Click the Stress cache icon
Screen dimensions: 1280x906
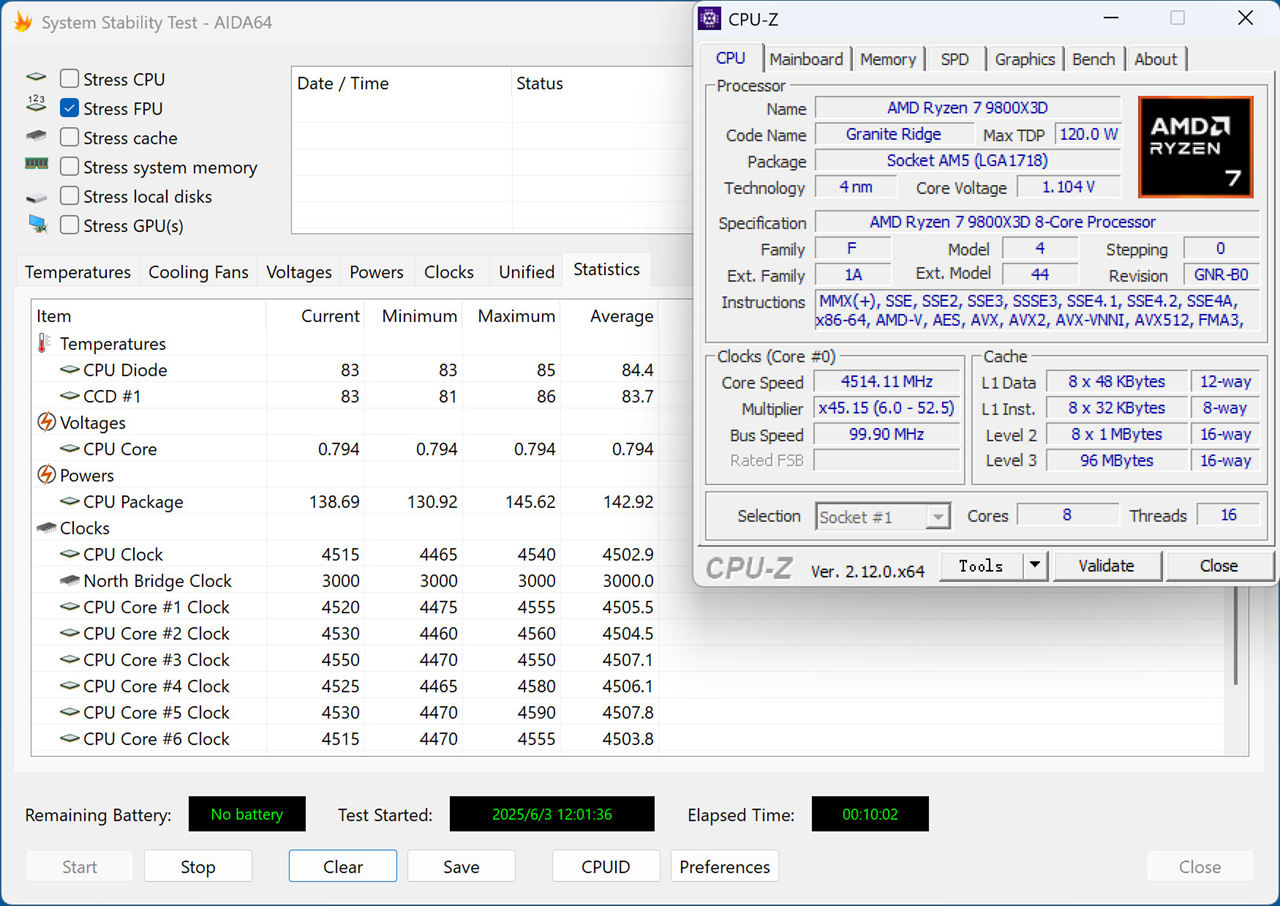coord(36,137)
